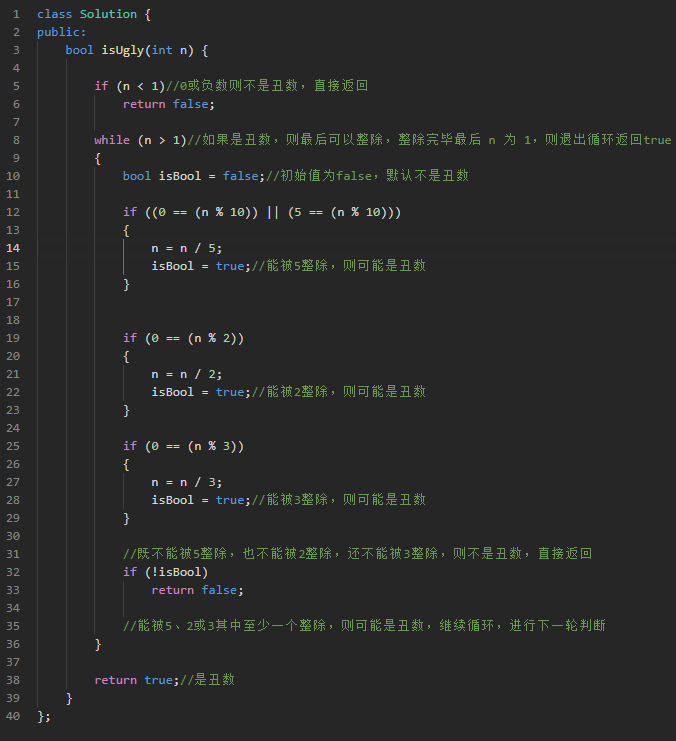
Task: Click the closing brace on line 36
Action: pos(98,645)
